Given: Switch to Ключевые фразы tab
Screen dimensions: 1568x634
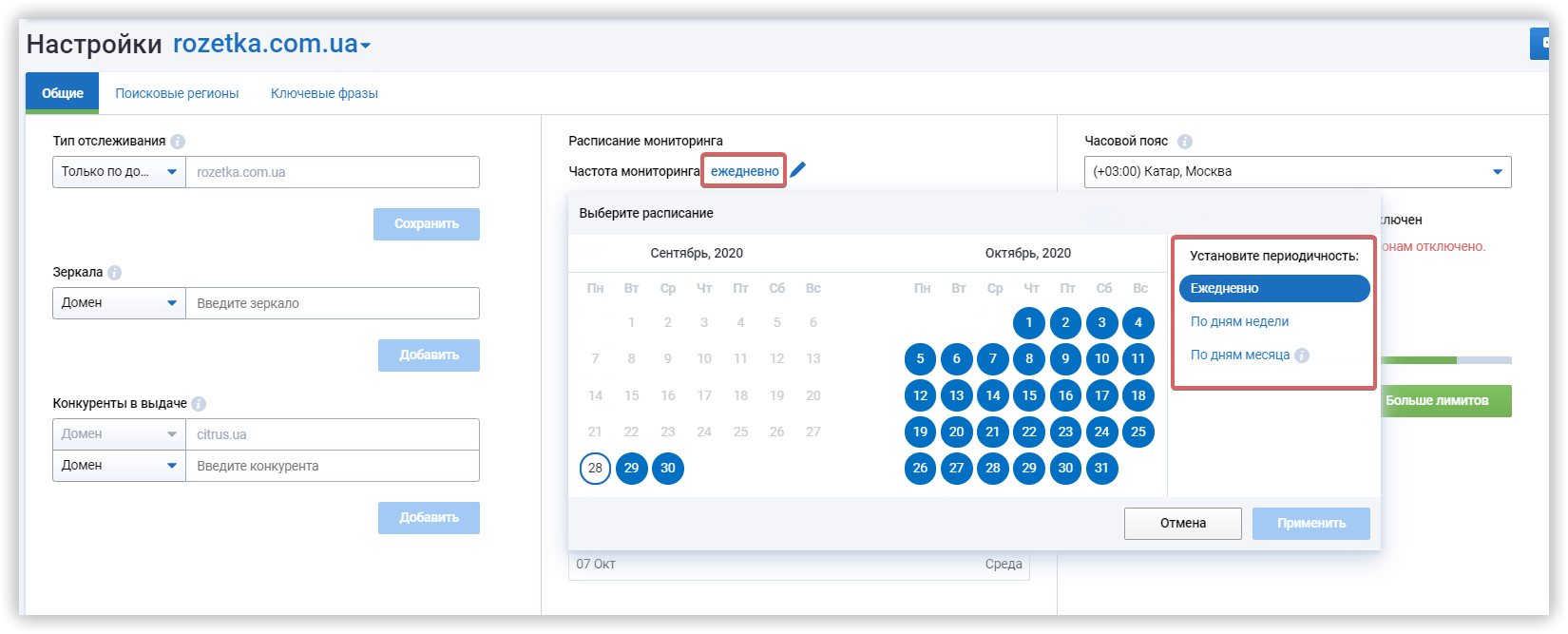Looking at the screenshot, I should (x=324, y=93).
